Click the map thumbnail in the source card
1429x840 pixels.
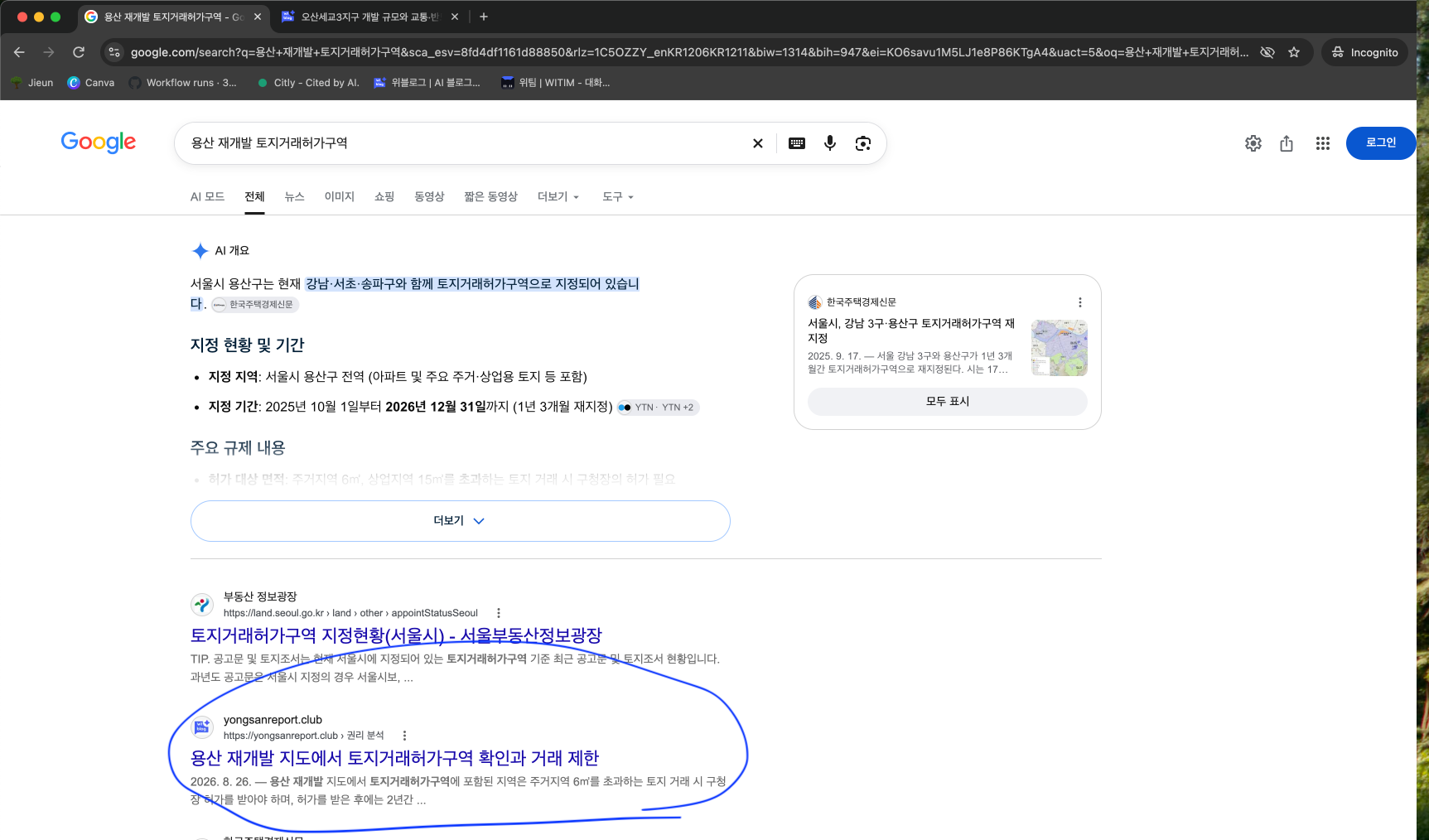pyautogui.click(x=1060, y=348)
